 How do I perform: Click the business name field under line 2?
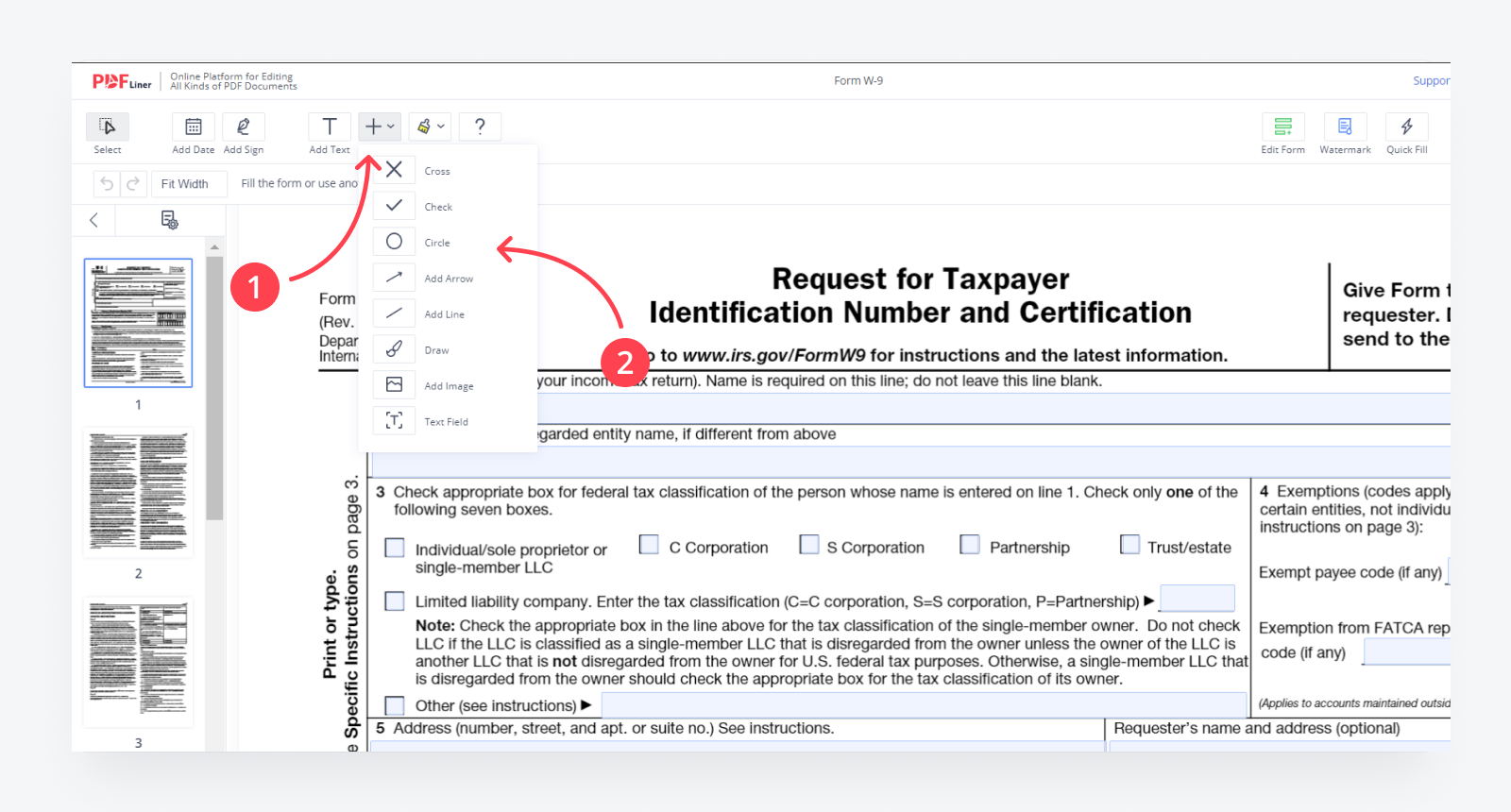(x=911, y=463)
